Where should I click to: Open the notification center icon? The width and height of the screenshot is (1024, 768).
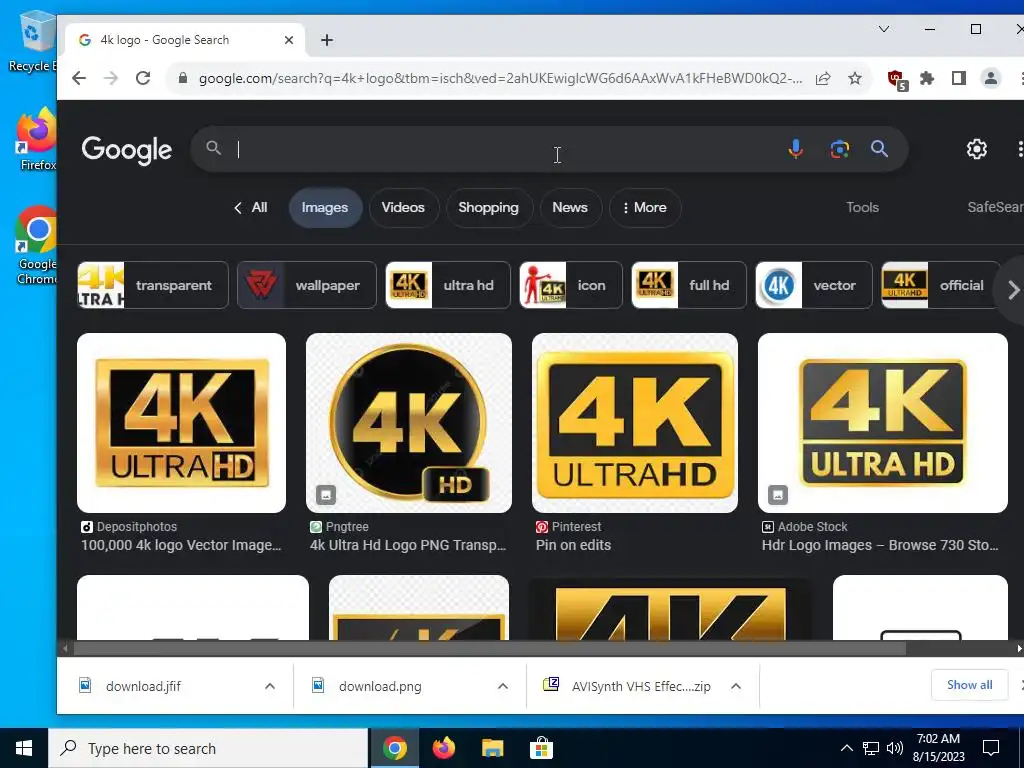(x=991, y=748)
